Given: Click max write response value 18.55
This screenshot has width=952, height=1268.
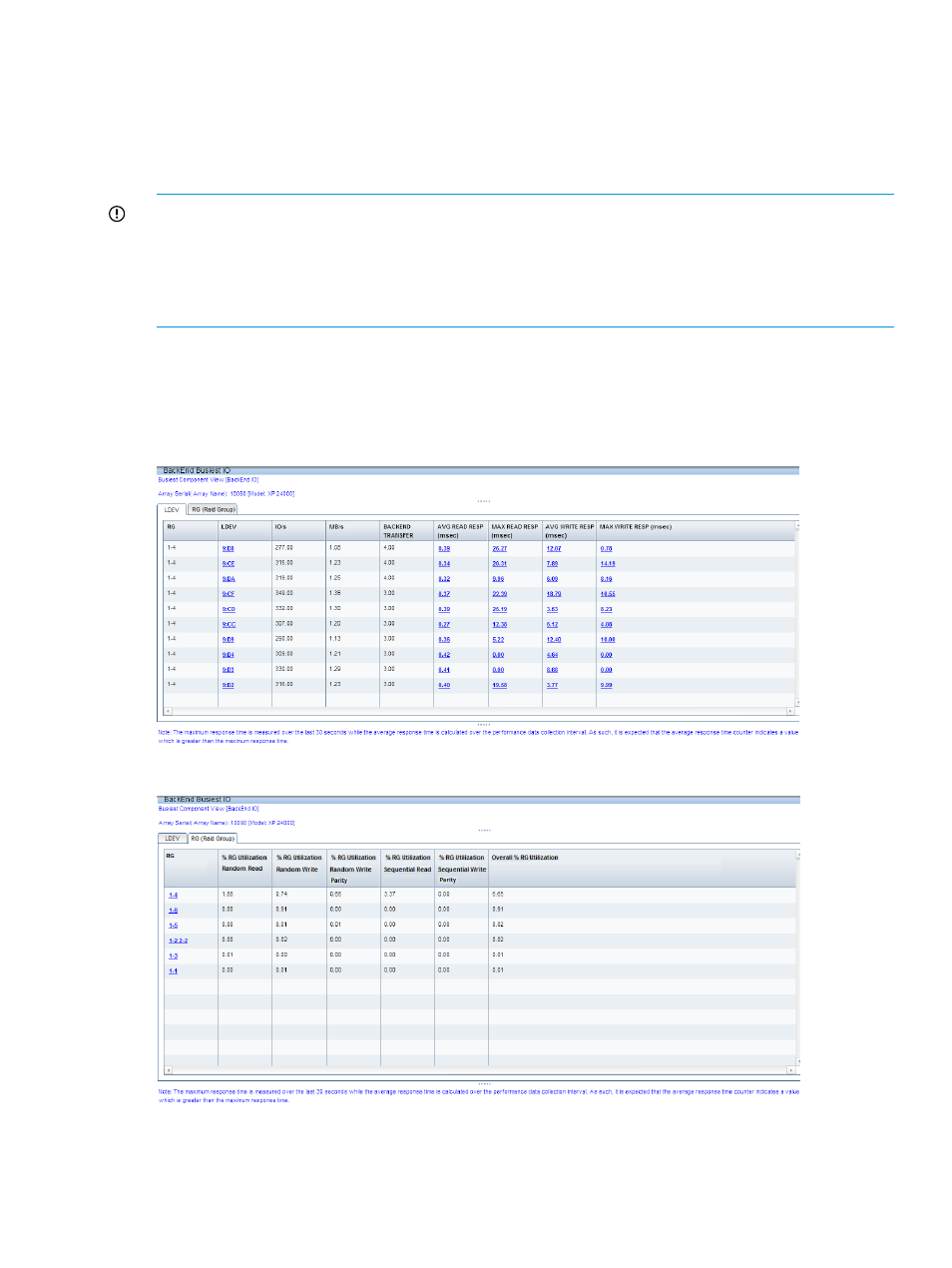Looking at the screenshot, I should coord(608,594).
